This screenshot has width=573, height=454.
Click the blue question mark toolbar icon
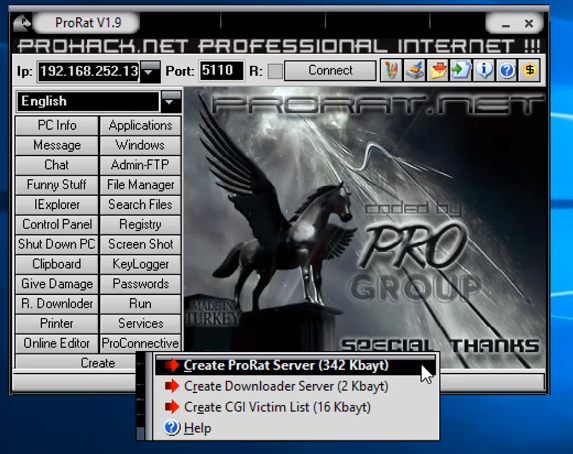click(507, 70)
